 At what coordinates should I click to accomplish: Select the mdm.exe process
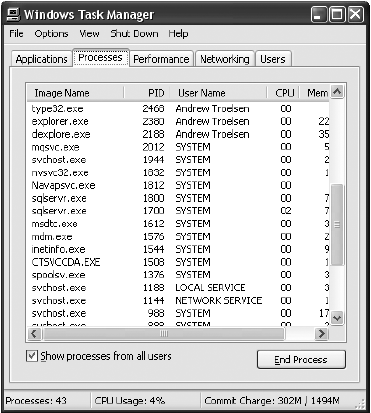(x=179, y=237)
